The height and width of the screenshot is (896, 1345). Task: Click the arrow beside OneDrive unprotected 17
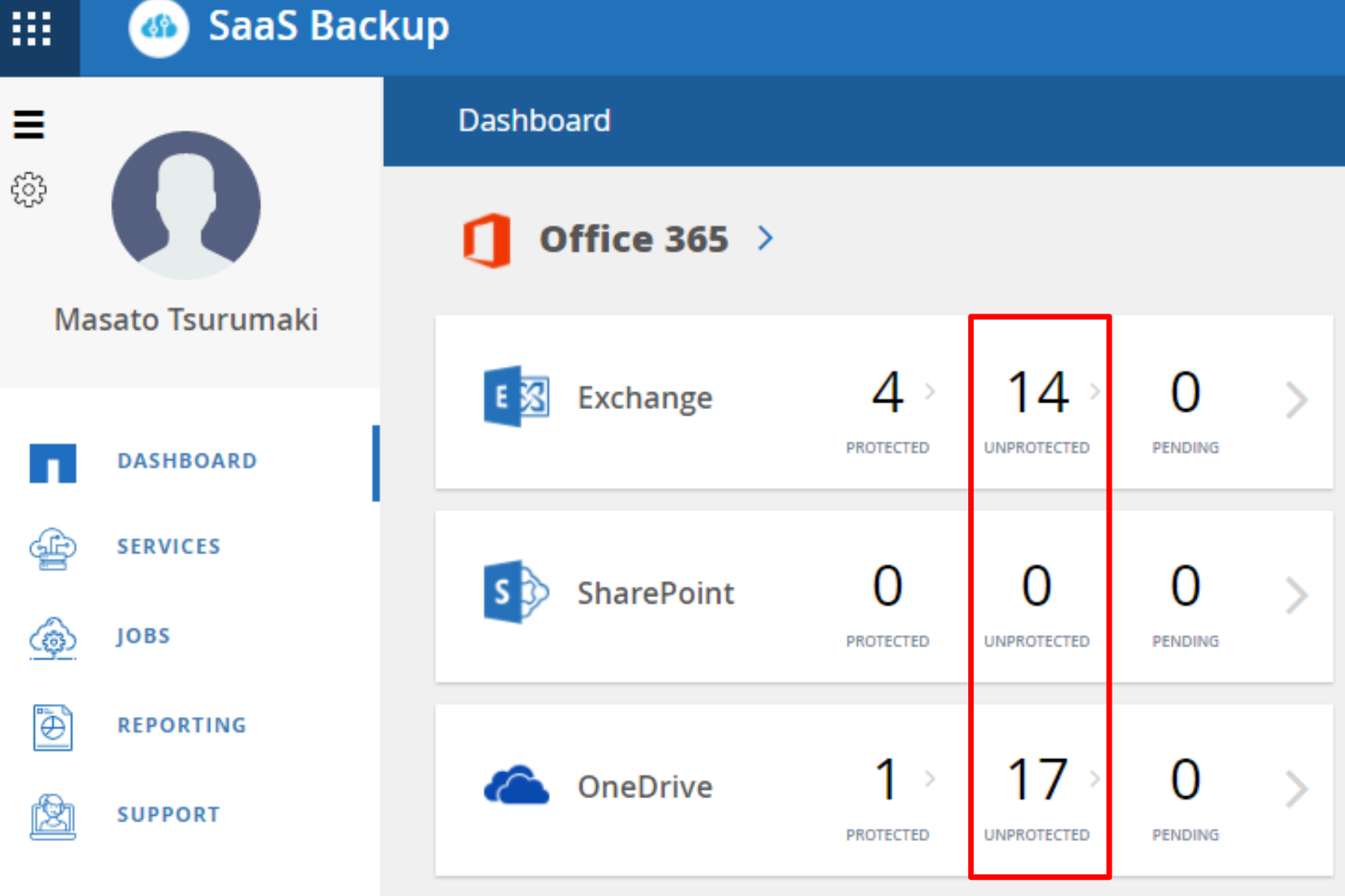[1095, 779]
